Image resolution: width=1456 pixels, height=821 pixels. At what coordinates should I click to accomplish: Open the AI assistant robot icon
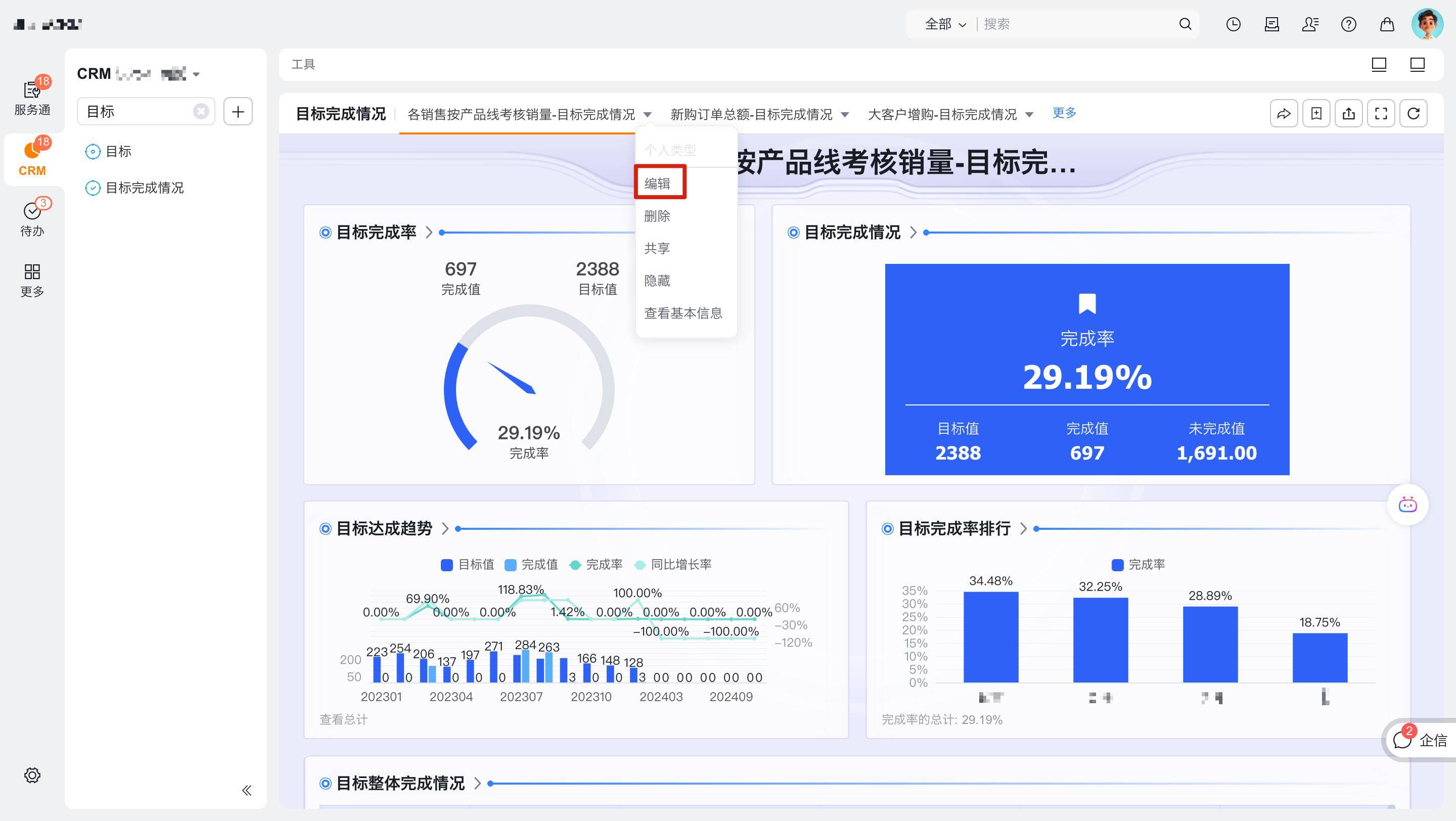1407,505
